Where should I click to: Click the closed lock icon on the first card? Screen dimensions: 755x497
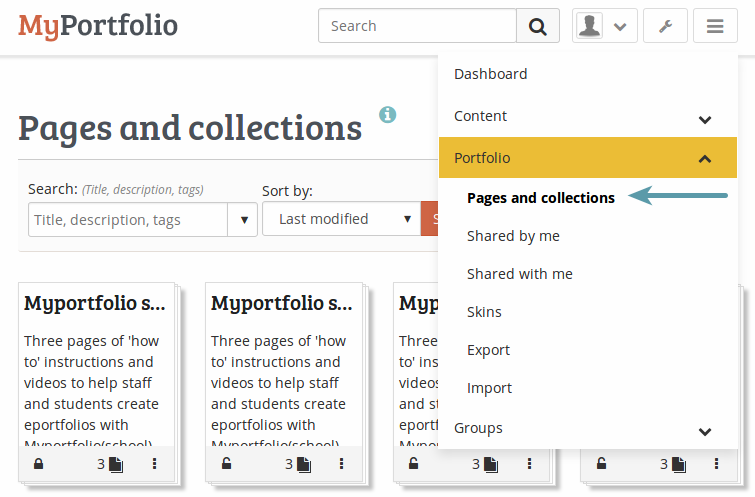[x=39, y=464]
